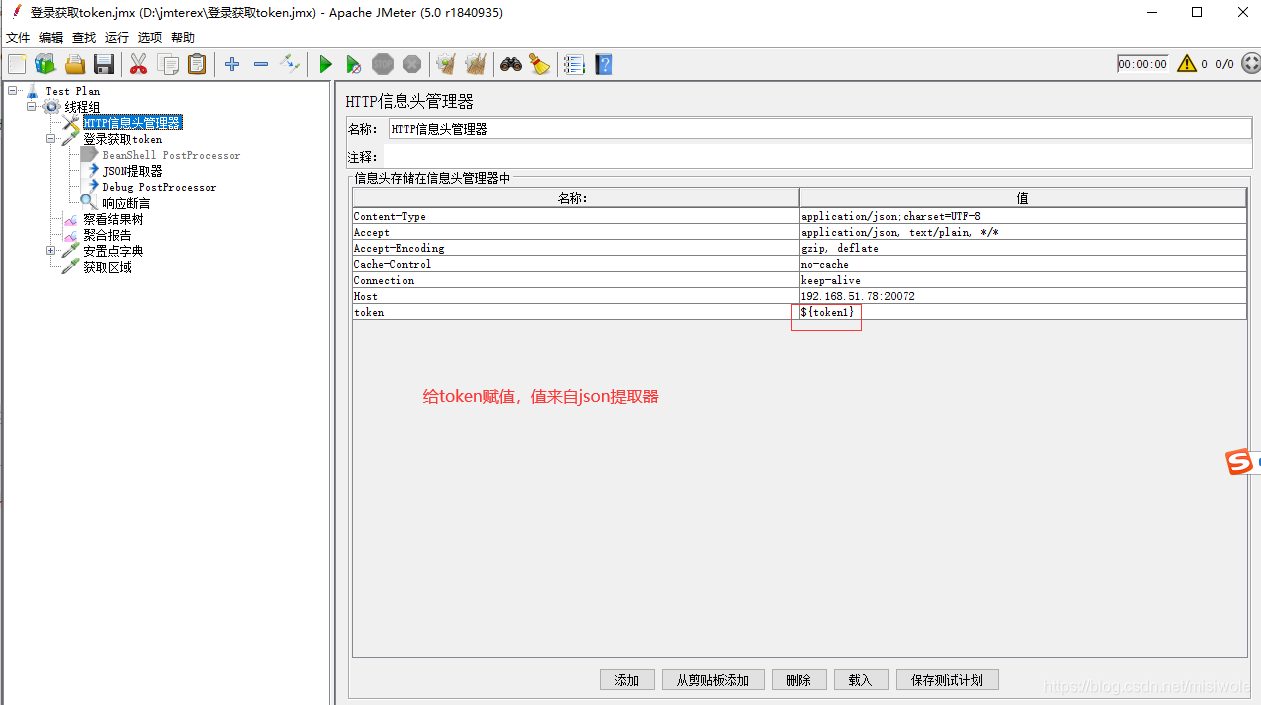Click the 名称 name input field
This screenshot has width=1261, height=705.
point(820,129)
